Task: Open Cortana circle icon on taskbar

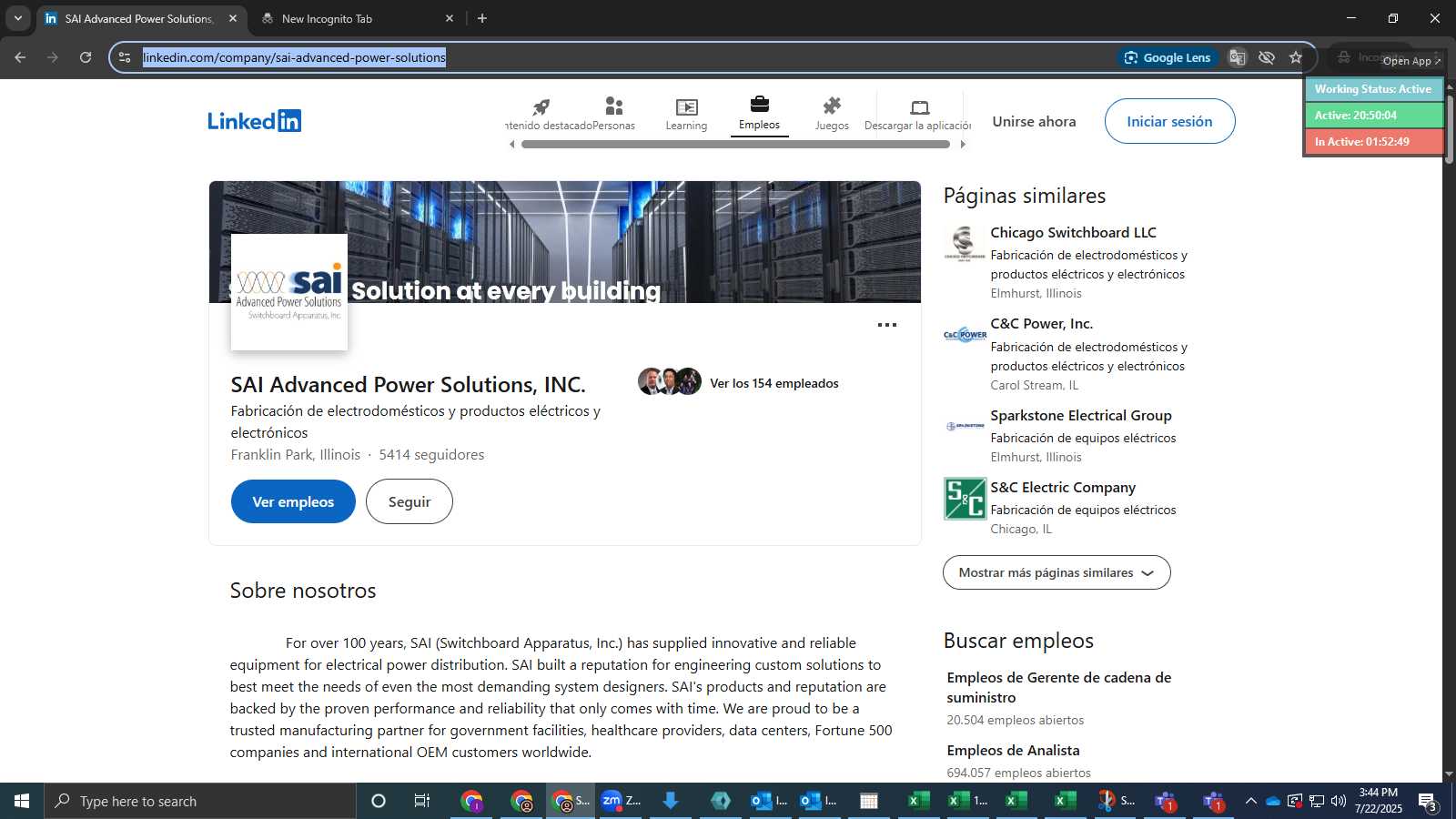Action: click(x=379, y=801)
